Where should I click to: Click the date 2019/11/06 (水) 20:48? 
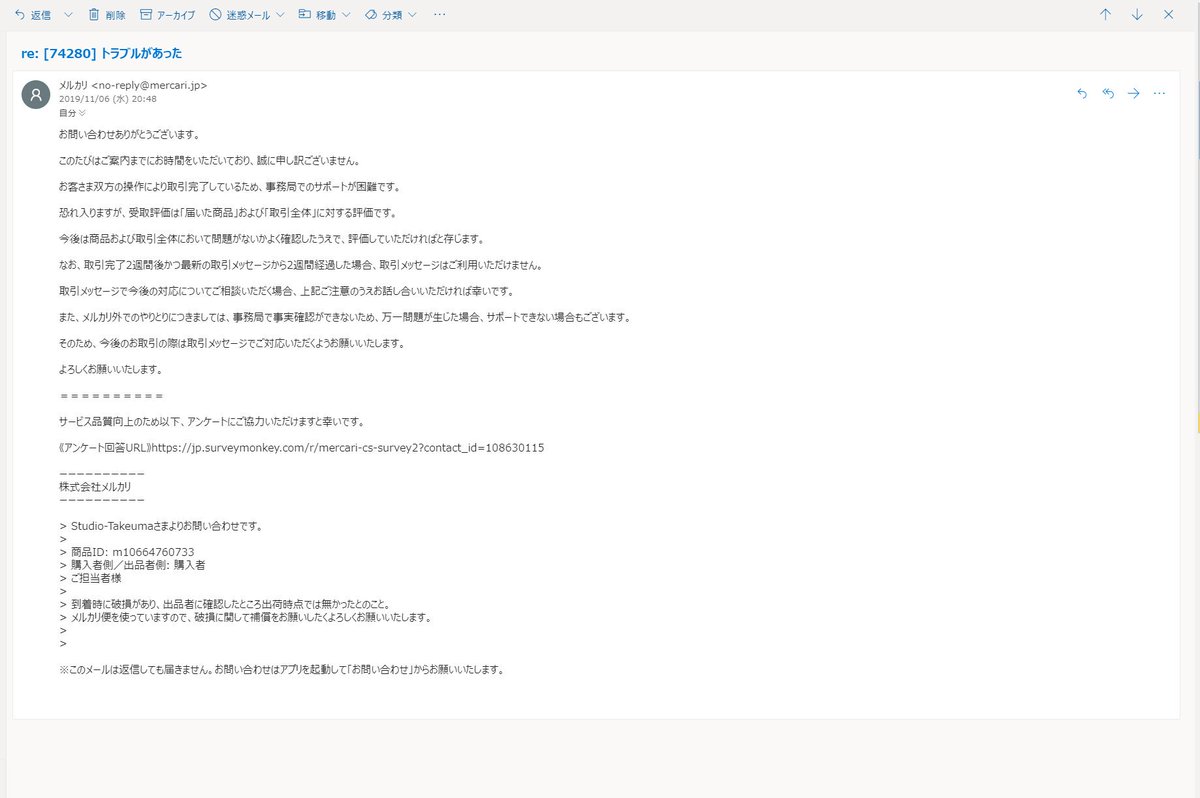click(108, 100)
